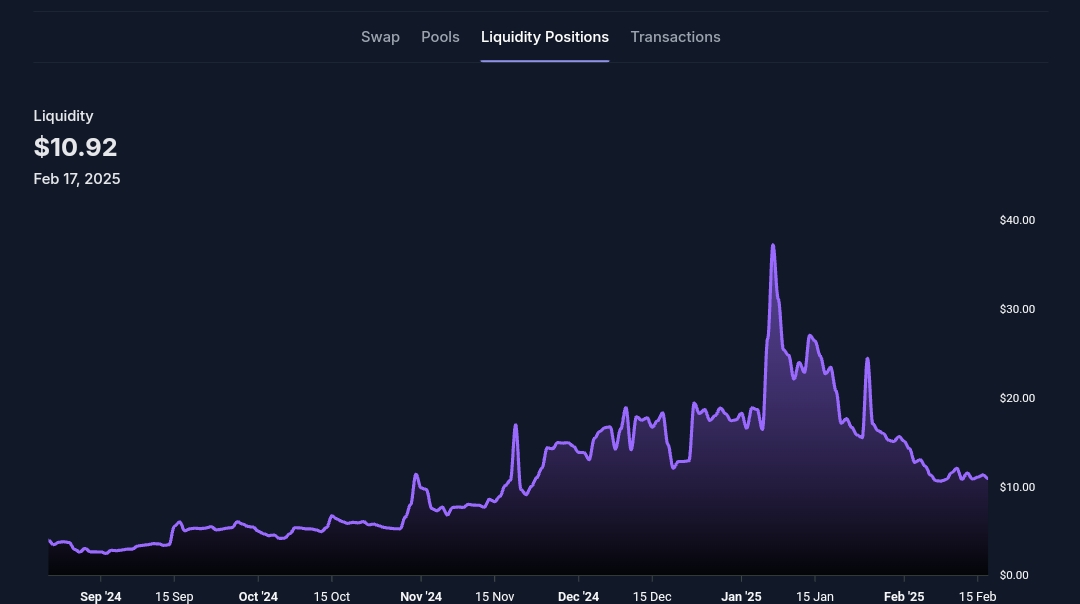Viewport: 1080px width, 604px height.
Task: Click the 15 Dec x-axis label
Action: (x=652, y=596)
